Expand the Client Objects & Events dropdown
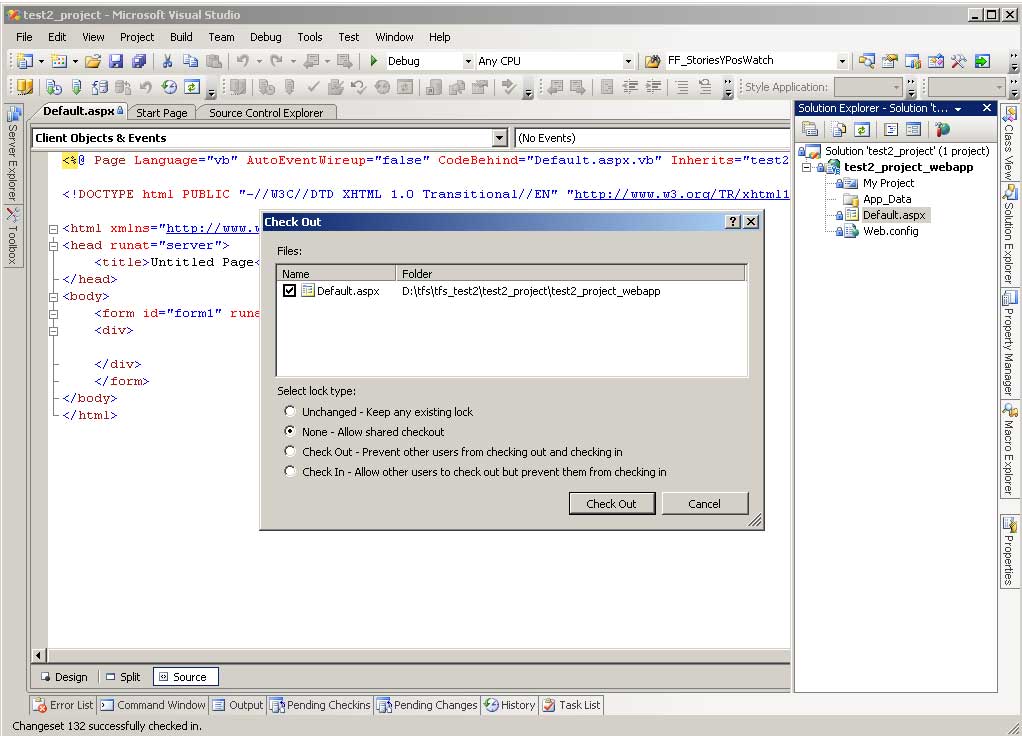 [499, 138]
